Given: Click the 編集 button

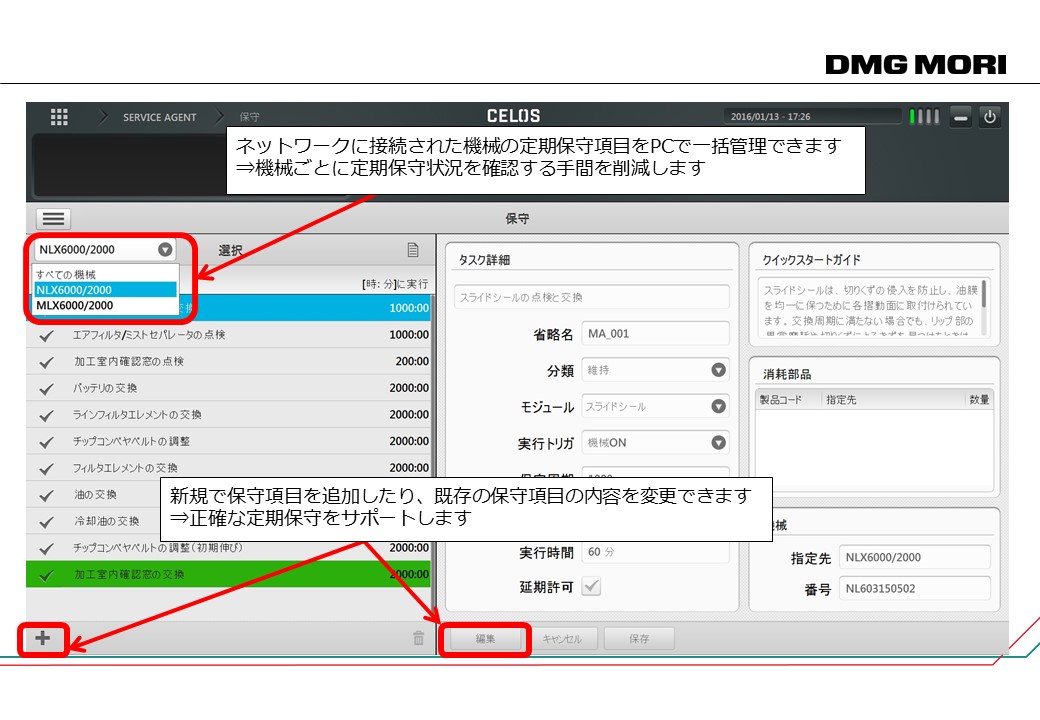Looking at the screenshot, I should point(486,639).
